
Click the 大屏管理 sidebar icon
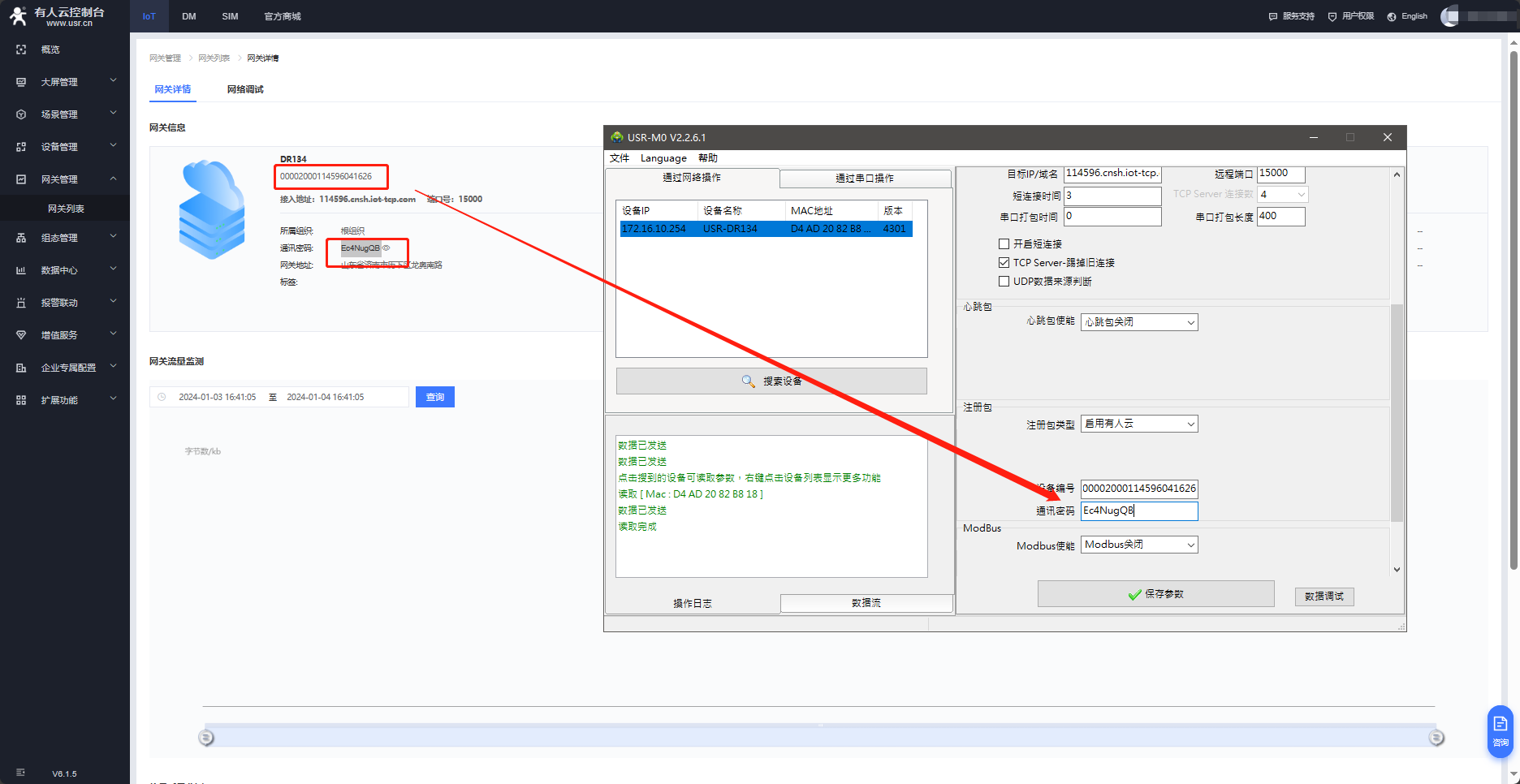tap(21, 82)
